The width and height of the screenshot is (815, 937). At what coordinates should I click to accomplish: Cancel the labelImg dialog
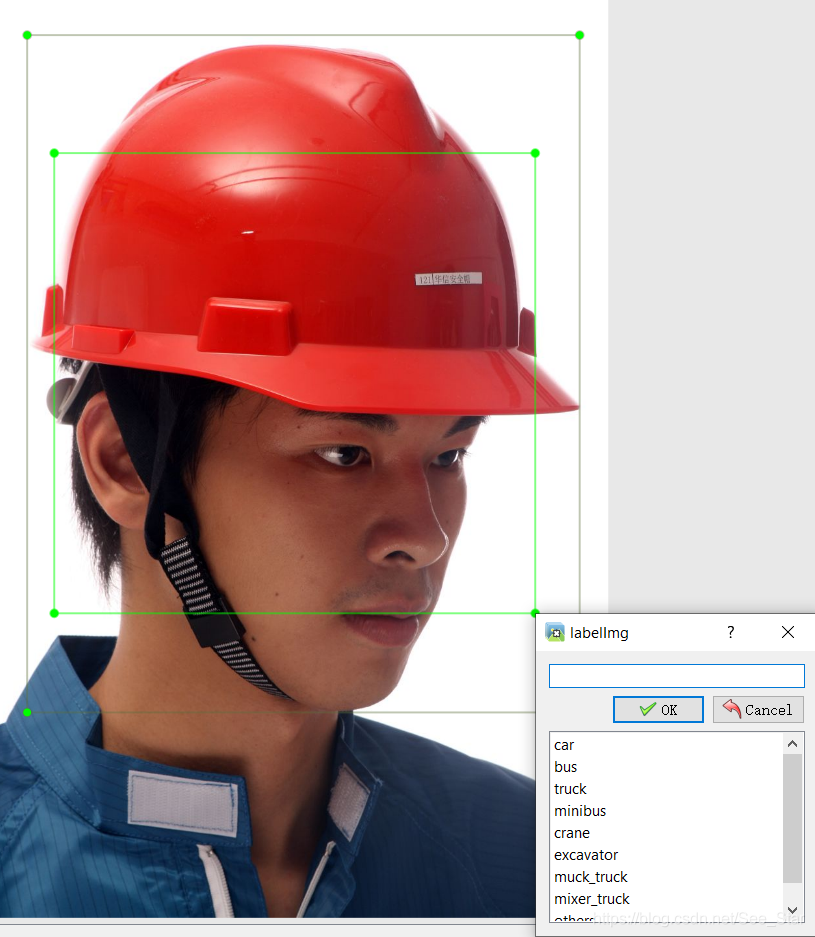pos(758,709)
